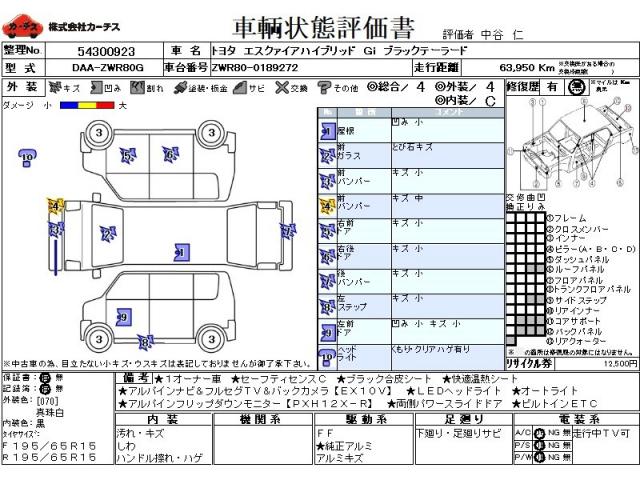Select marker 9 on the lower side view door
The width and height of the screenshot is (640, 480).
pos(123,317)
